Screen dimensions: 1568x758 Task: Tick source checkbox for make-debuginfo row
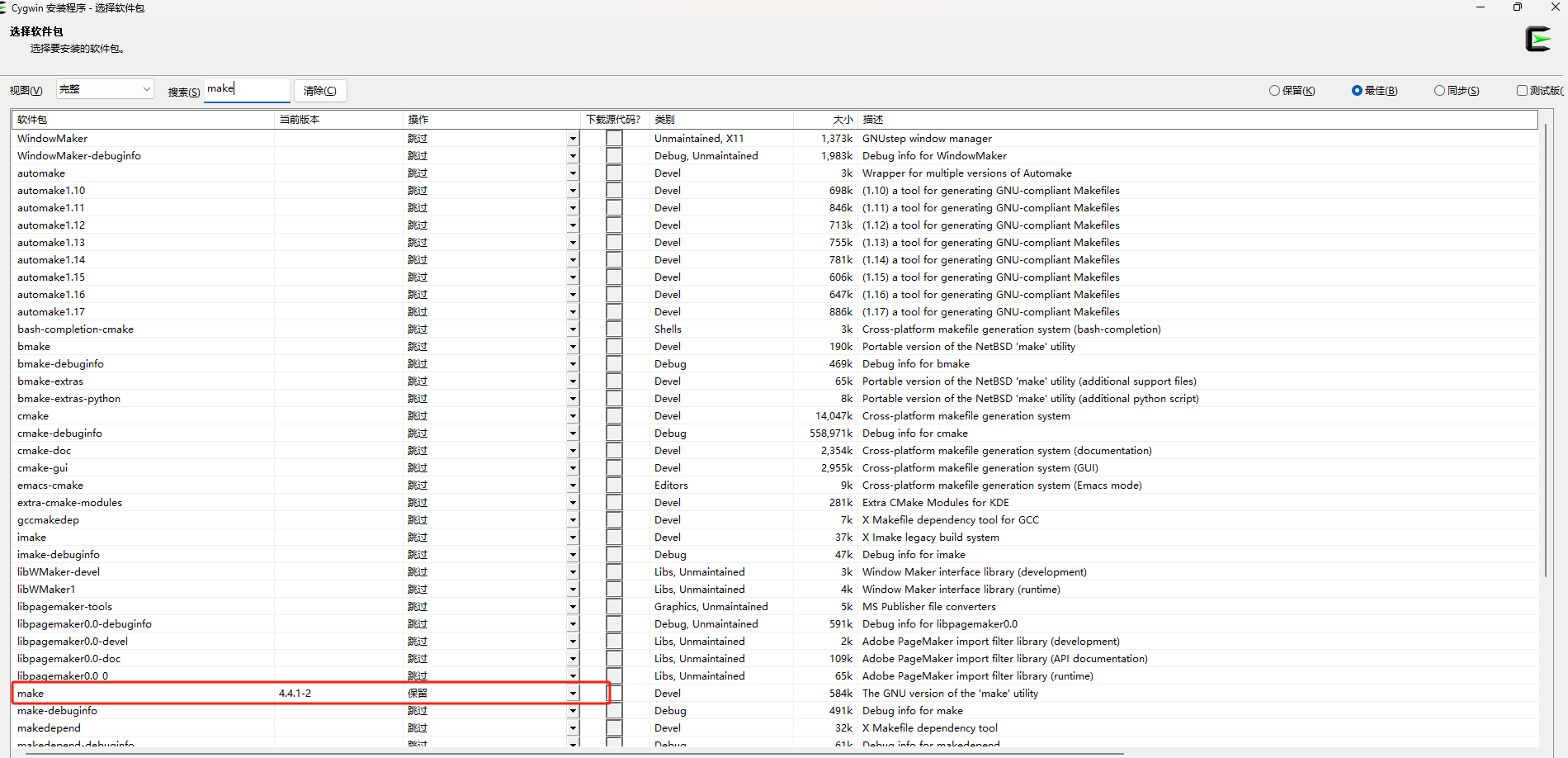[x=614, y=710]
